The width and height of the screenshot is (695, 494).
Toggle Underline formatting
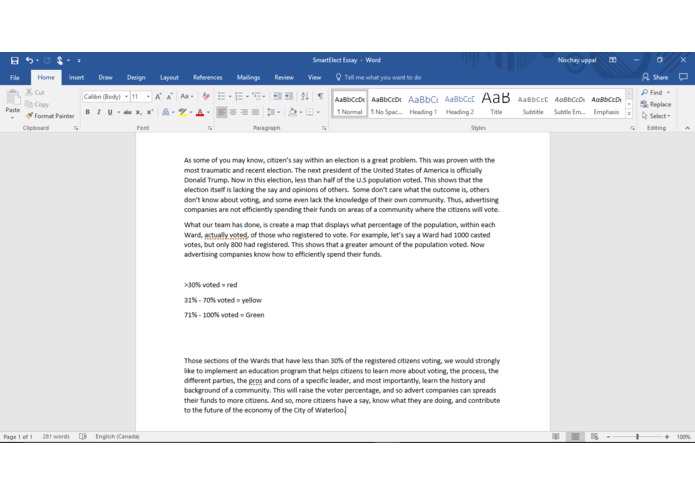[x=109, y=113]
